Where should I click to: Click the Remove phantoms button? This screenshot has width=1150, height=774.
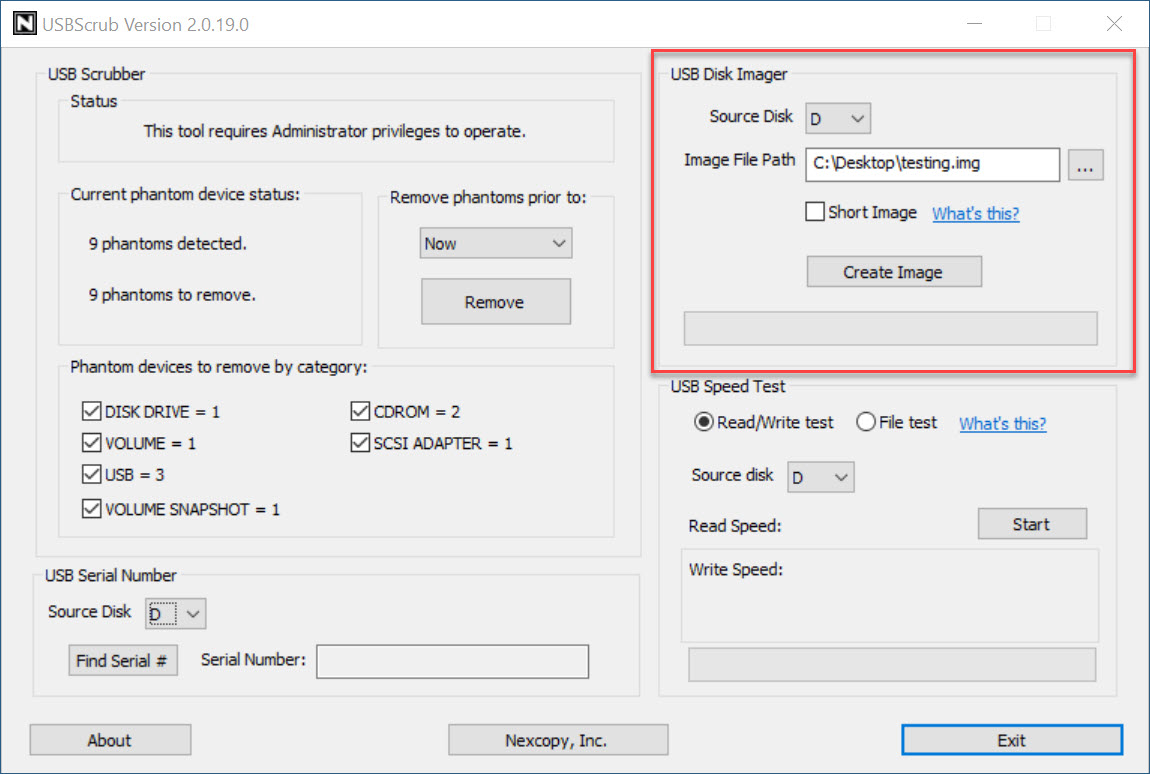coord(496,302)
